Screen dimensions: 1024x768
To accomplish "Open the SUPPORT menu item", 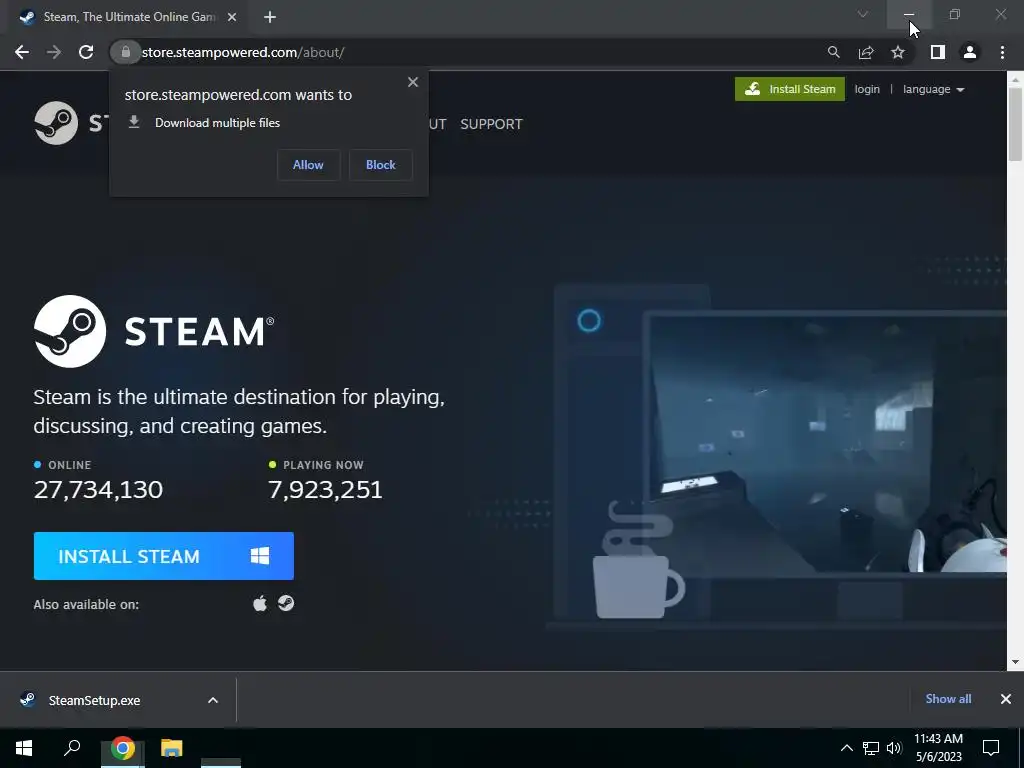I will click(491, 124).
